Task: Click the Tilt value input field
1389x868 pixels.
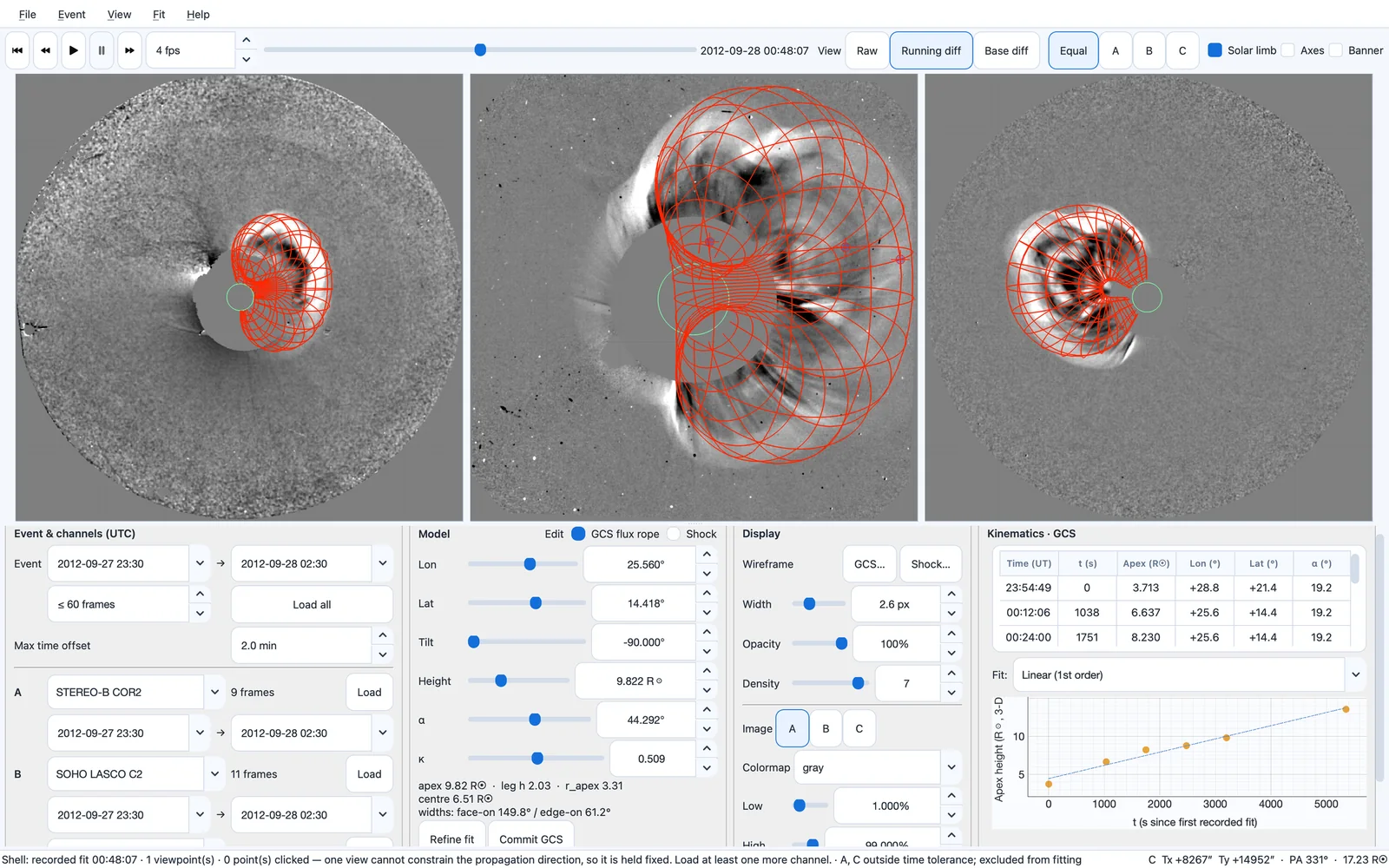Action: pyautogui.click(x=644, y=642)
